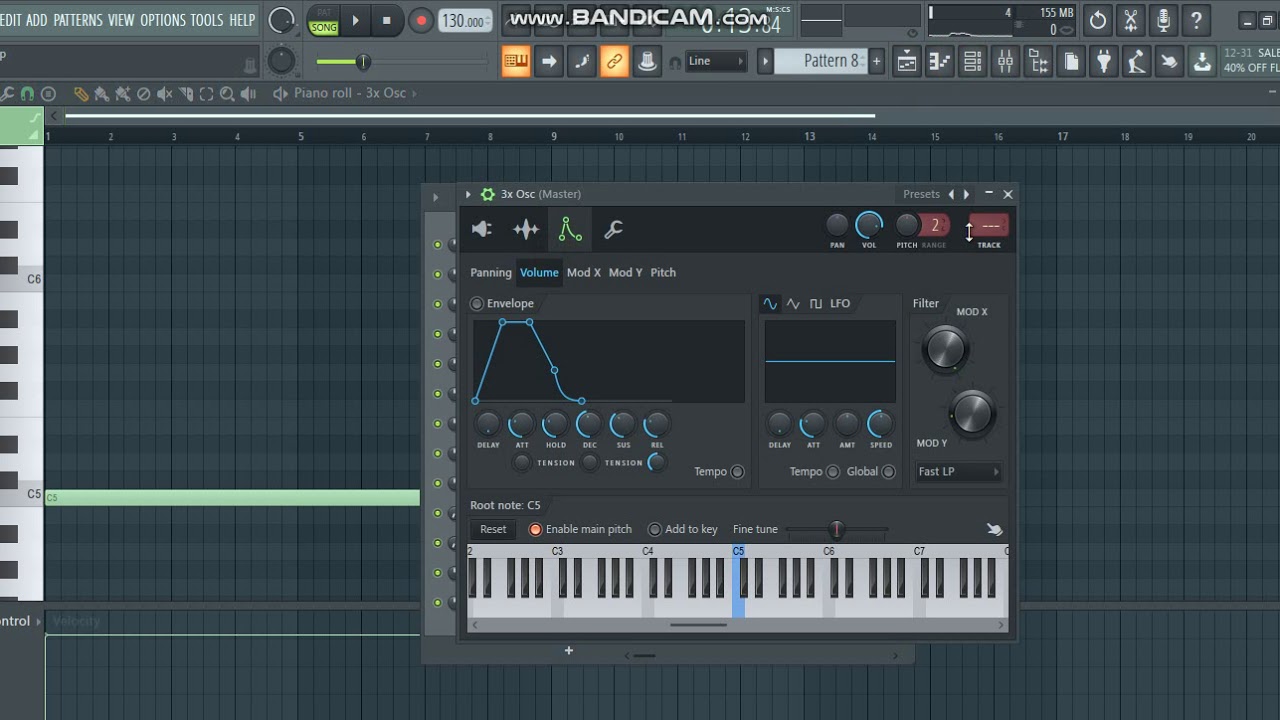The height and width of the screenshot is (720, 1280).
Task: Click the tempo tapper icon
Action: 1136,61
